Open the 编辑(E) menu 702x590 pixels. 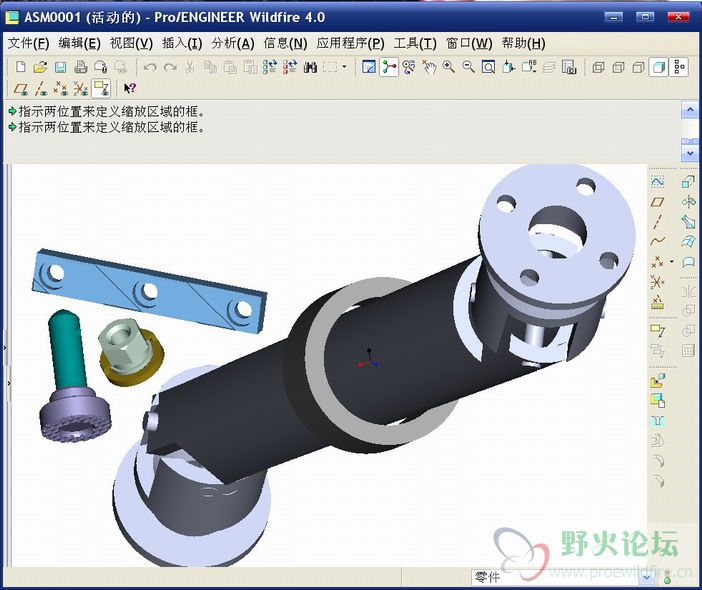(79, 43)
